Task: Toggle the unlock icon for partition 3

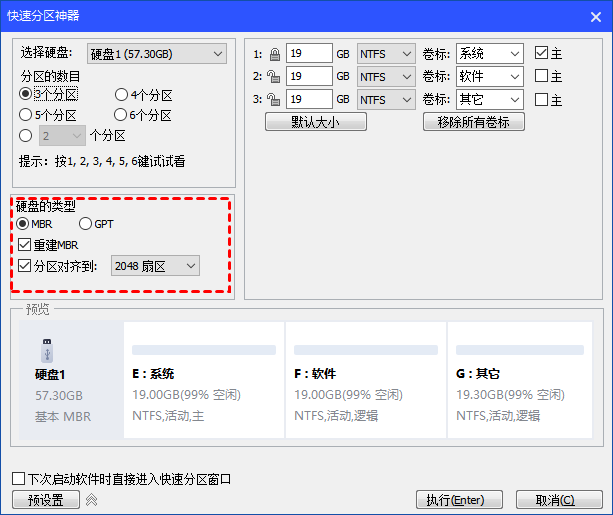Action: [274, 100]
